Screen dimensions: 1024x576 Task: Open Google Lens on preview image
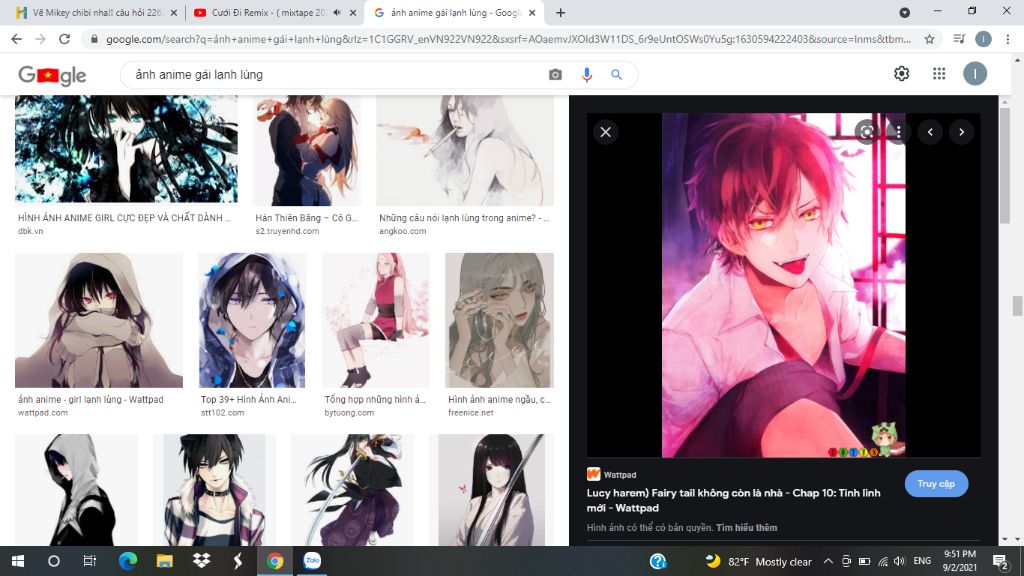click(x=867, y=132)
